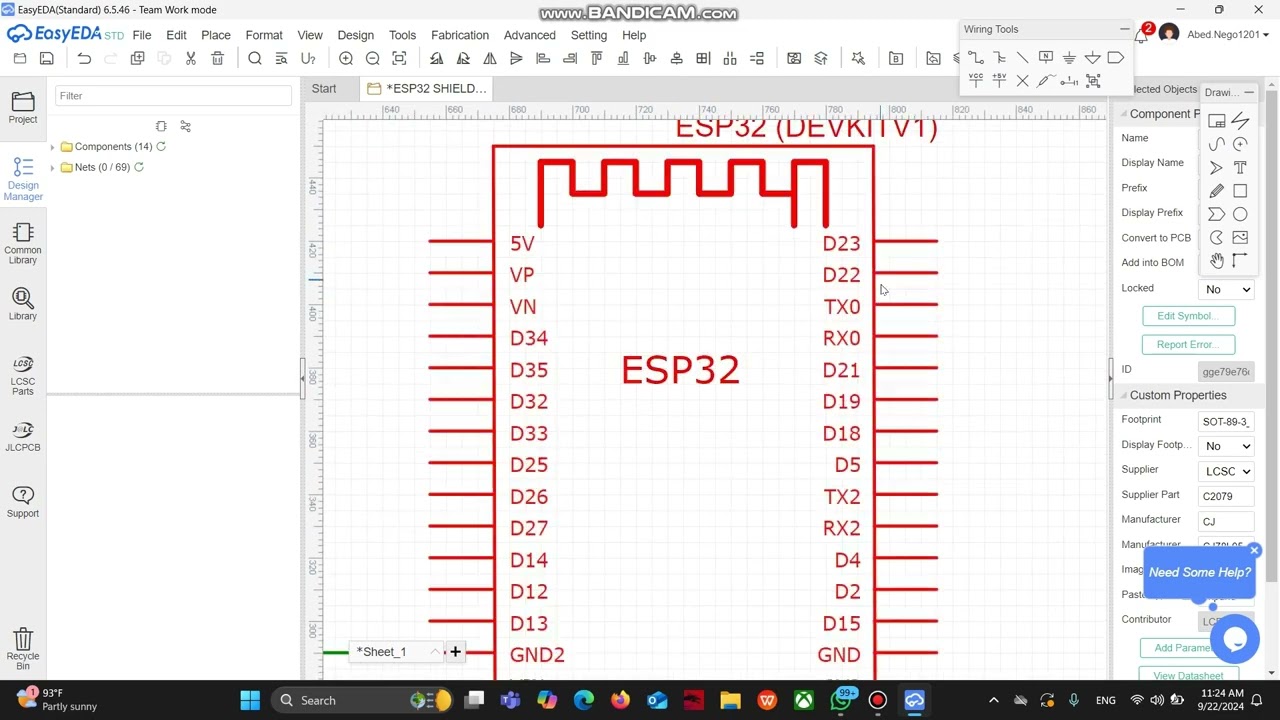Open the notification bell icon

tap(1141, 35)
